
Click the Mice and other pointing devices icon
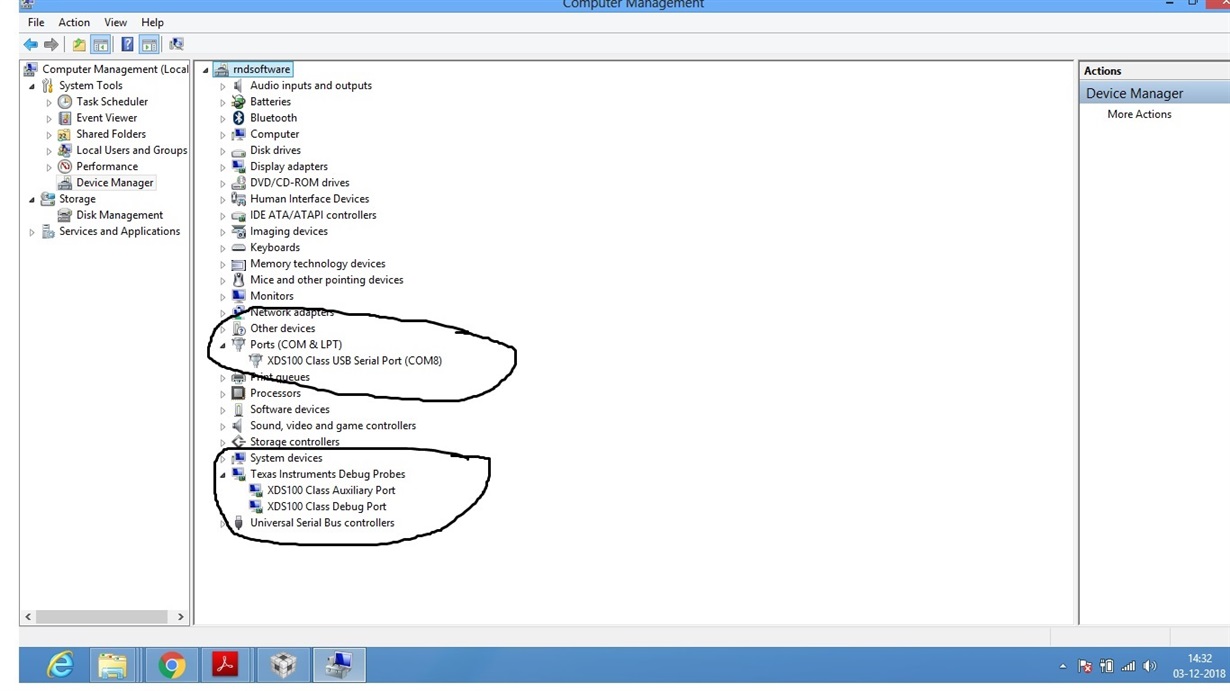tap(238, 280)
